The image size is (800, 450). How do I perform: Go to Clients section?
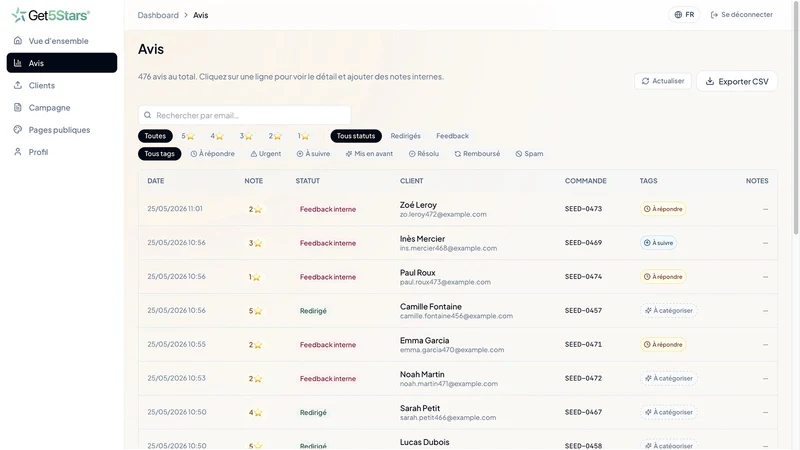pyautogui.click(x=62, y=85)
